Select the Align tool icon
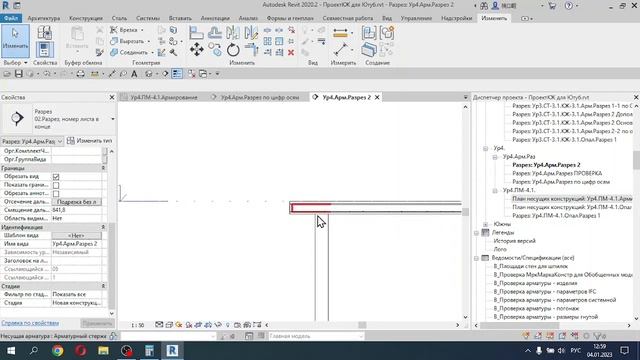Viewport: 640px width, 360px height. (196, 32)
